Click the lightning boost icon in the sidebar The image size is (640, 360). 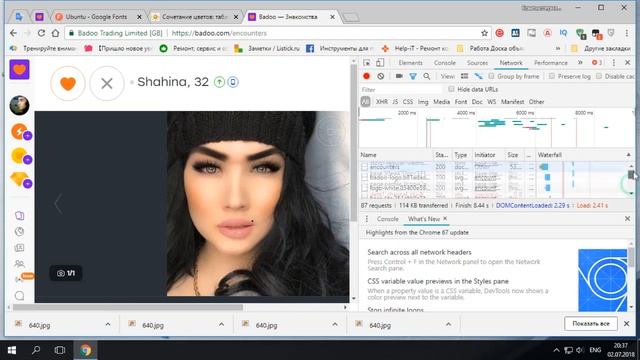pos(20,132)
